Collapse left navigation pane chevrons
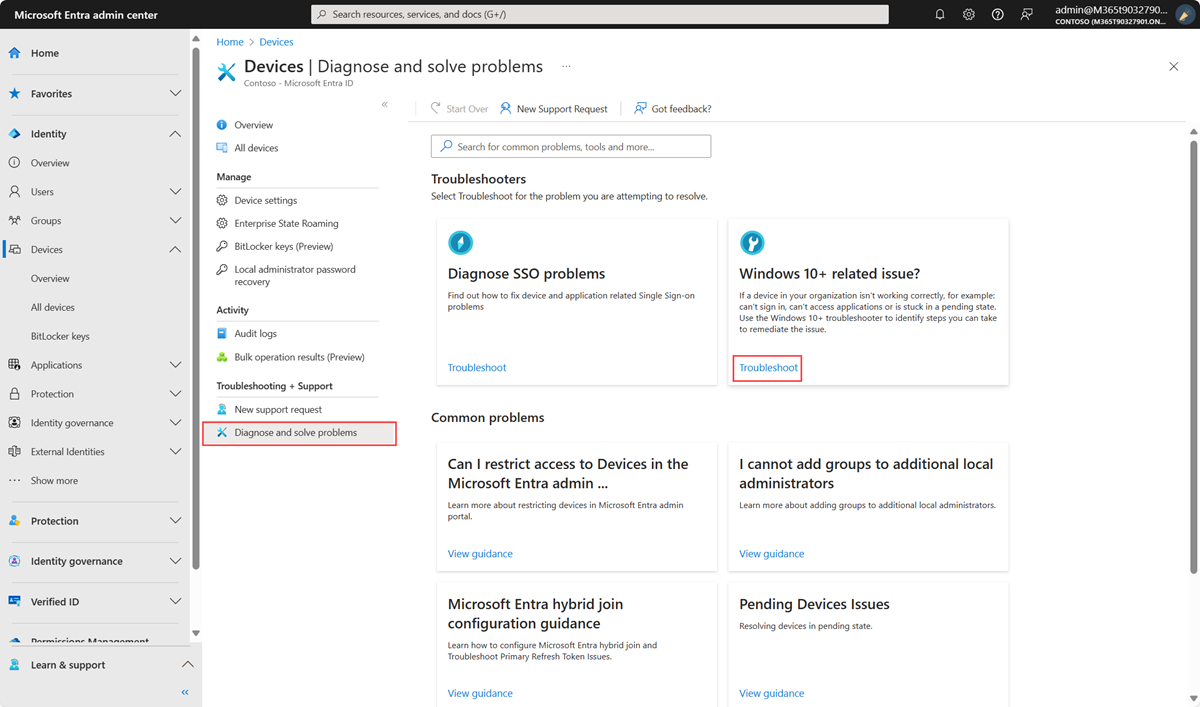Viewport: 1200px width, 707px height. pos(185,692)
